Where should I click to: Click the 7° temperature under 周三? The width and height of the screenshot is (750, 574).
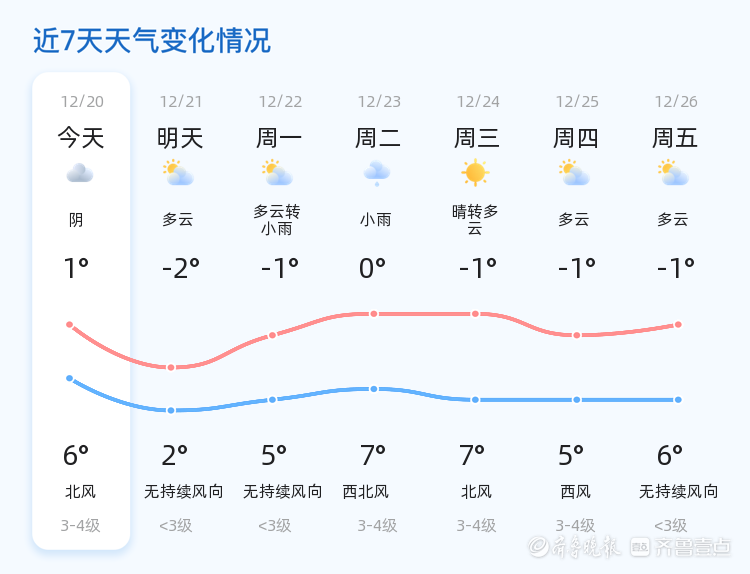pyautogui.click(x=472, y=456)
